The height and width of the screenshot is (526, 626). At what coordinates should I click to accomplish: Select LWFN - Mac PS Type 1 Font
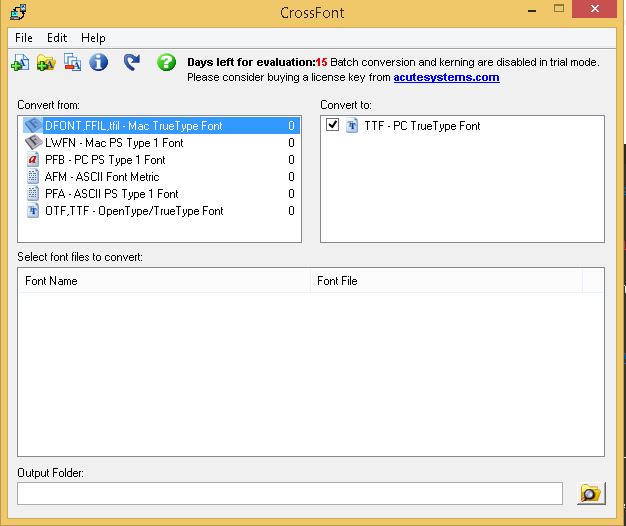point(160,142)
